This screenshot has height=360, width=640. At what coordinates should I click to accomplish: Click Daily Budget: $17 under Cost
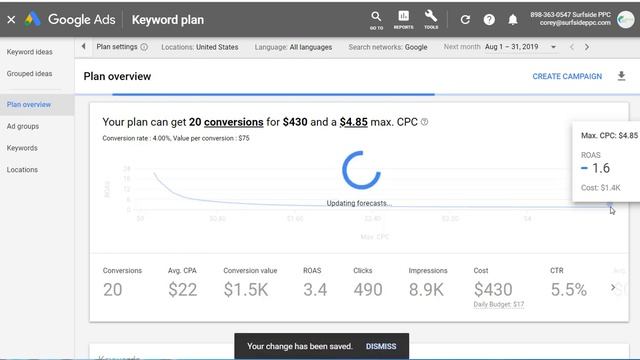tap(498, 304)
